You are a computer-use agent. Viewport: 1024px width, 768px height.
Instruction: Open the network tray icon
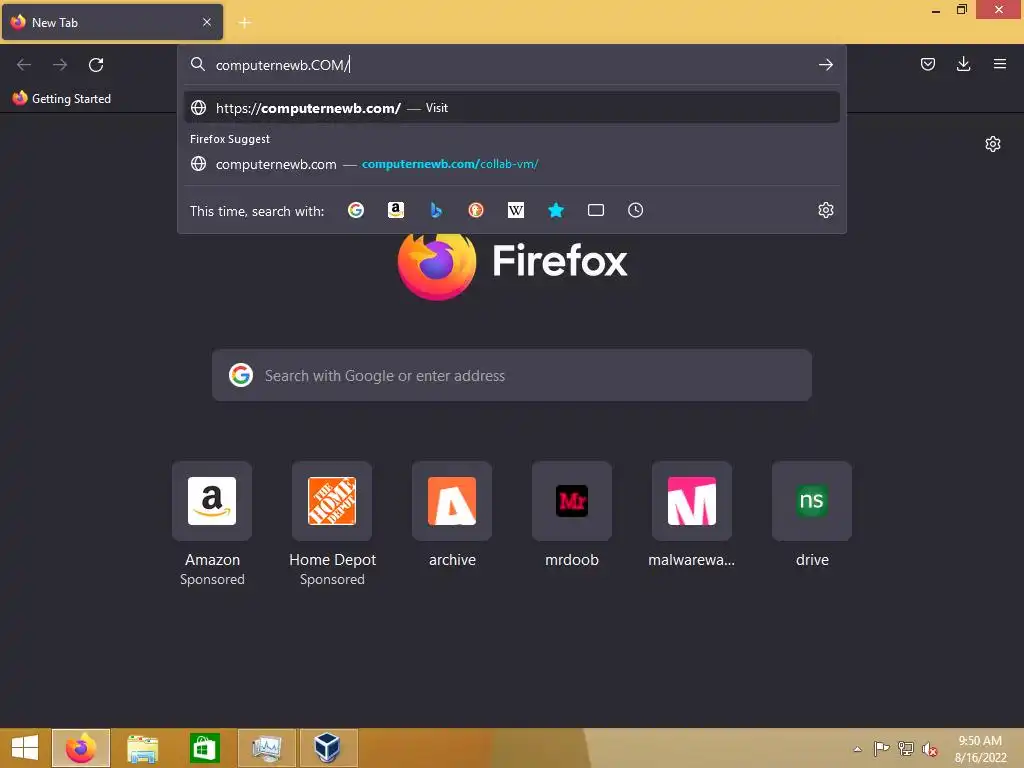(x=906, y=748)
